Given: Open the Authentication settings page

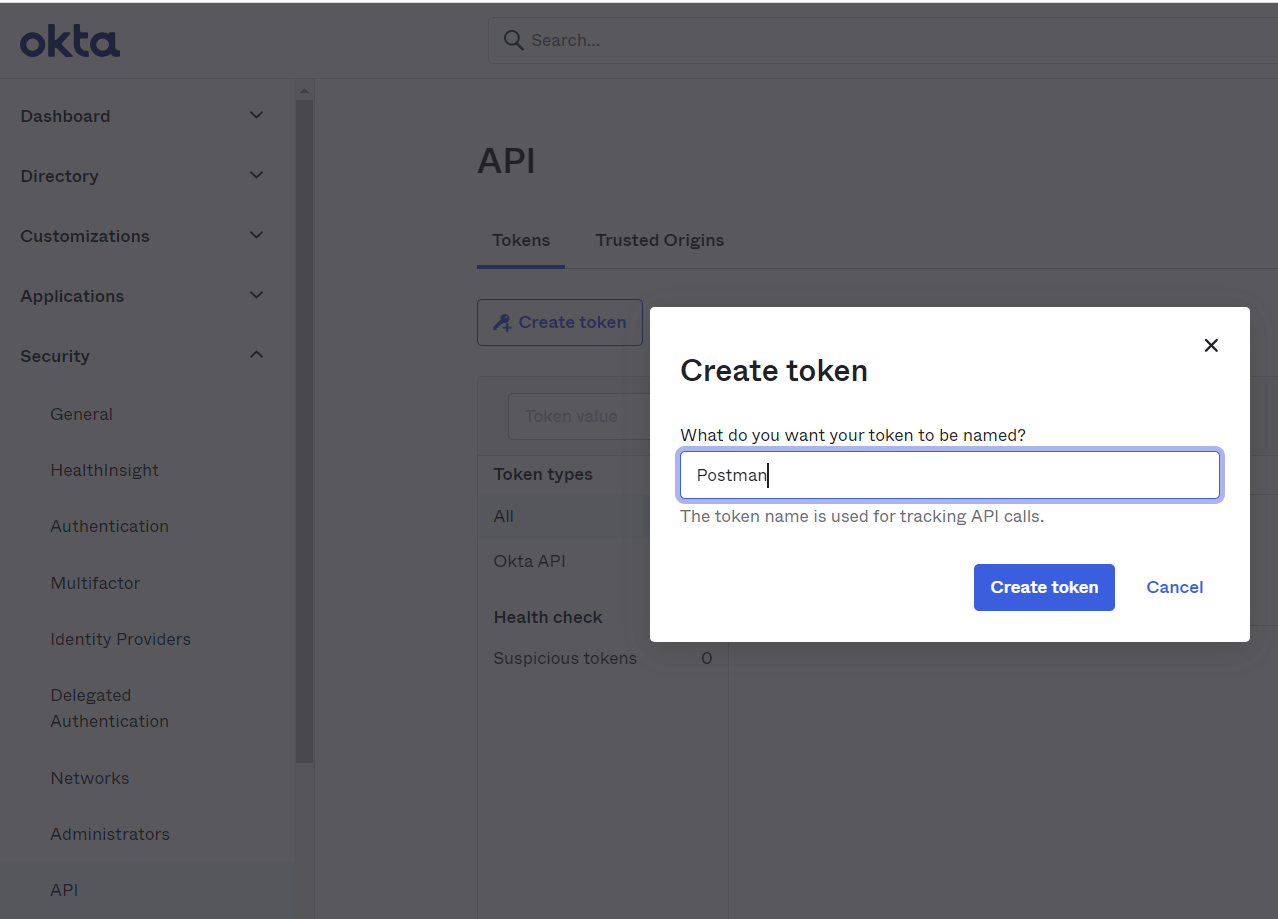Looking at the screenshot, I should (x=109, y=525).
